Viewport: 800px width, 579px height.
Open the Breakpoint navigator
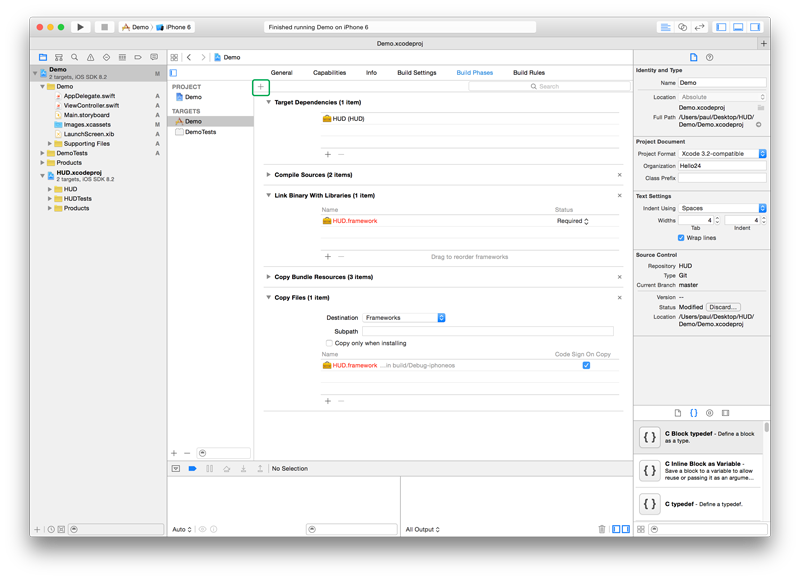click(138, 57)
